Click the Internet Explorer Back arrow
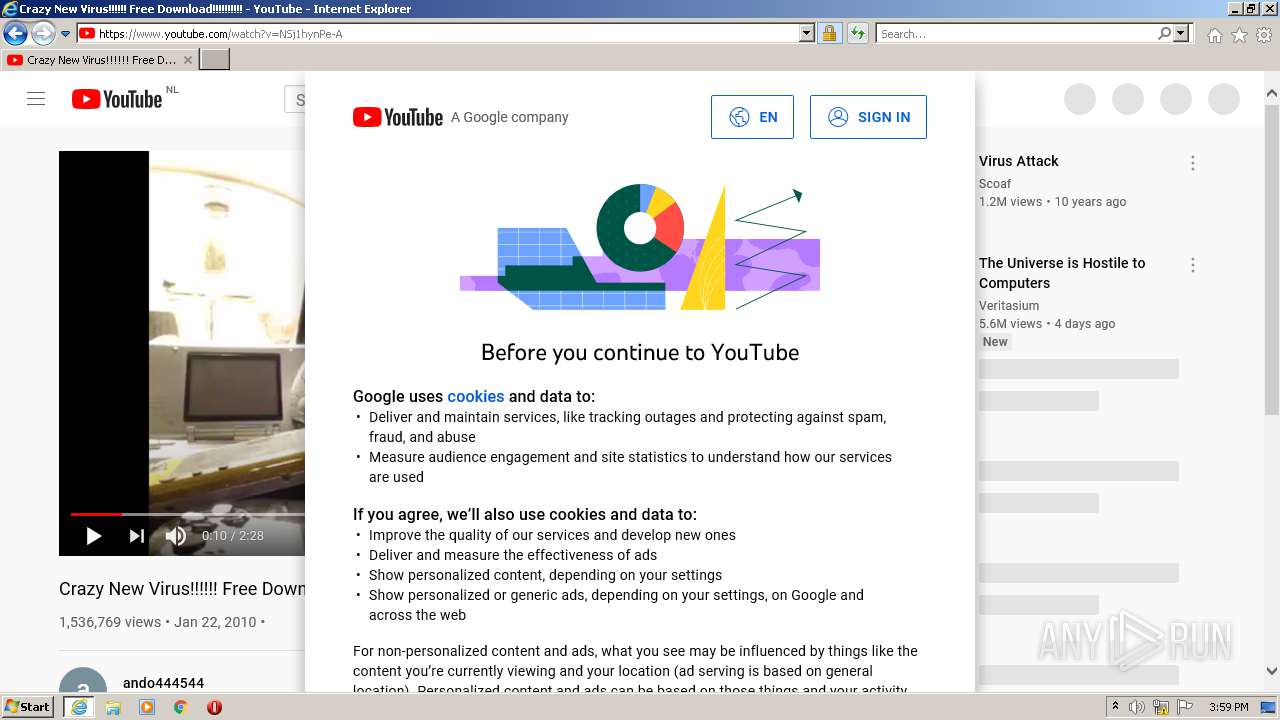Screen dimensions: 1280x720 tap(15, 34)
